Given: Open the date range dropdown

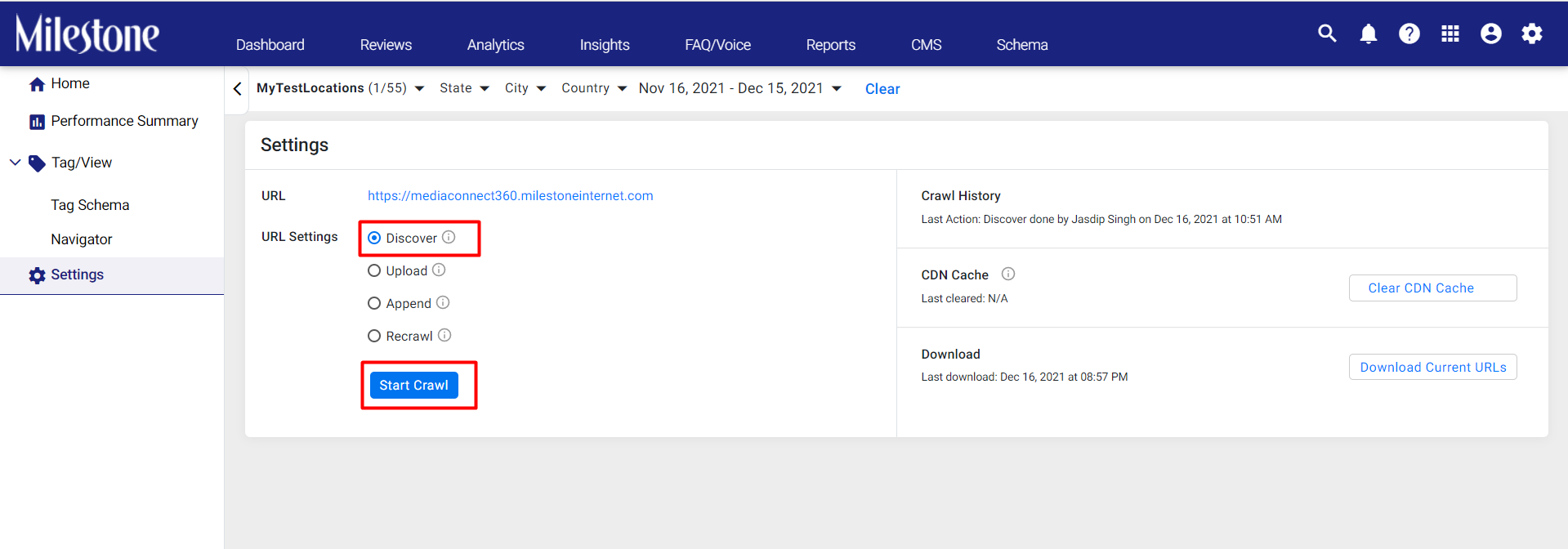Looking at the screenshot, I should pos(740,88).
